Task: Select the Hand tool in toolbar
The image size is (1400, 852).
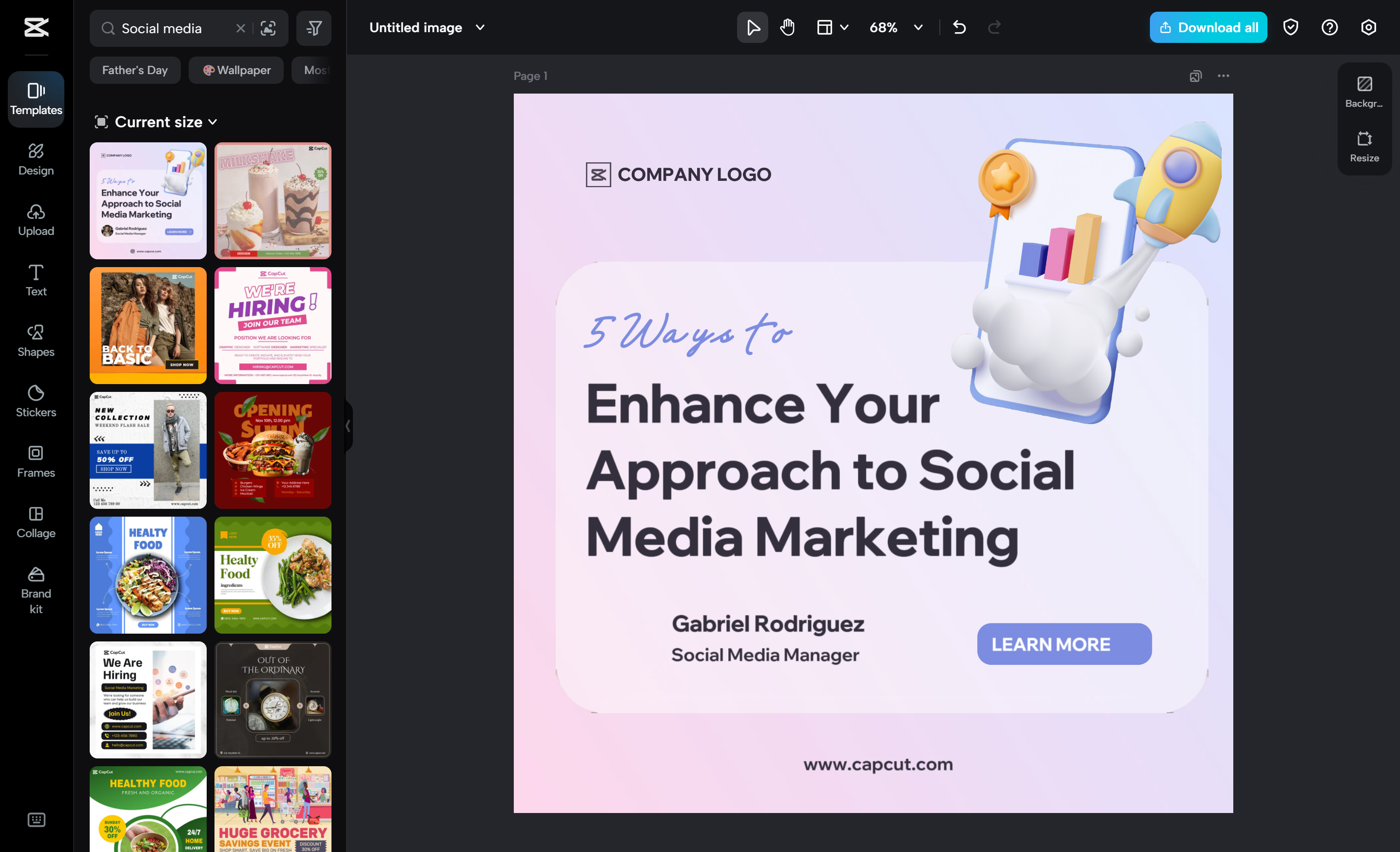Action: pyautogui.click(x=787, y=27)
